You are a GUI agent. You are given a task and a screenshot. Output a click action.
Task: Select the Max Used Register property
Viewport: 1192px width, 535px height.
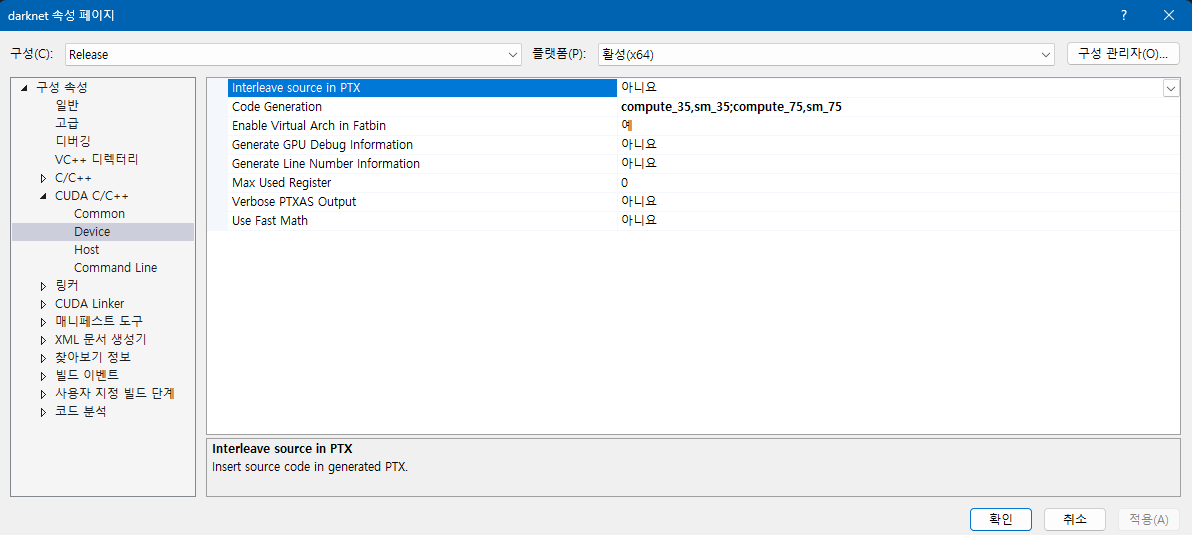422,182
